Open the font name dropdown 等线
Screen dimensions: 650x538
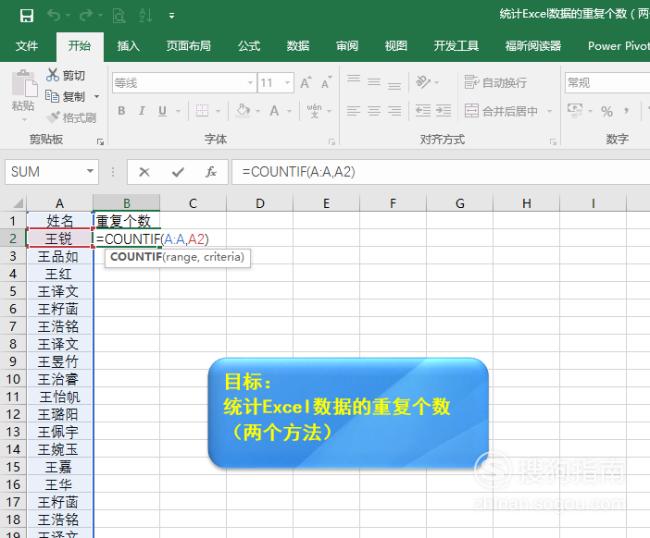[x=250, y=83]
